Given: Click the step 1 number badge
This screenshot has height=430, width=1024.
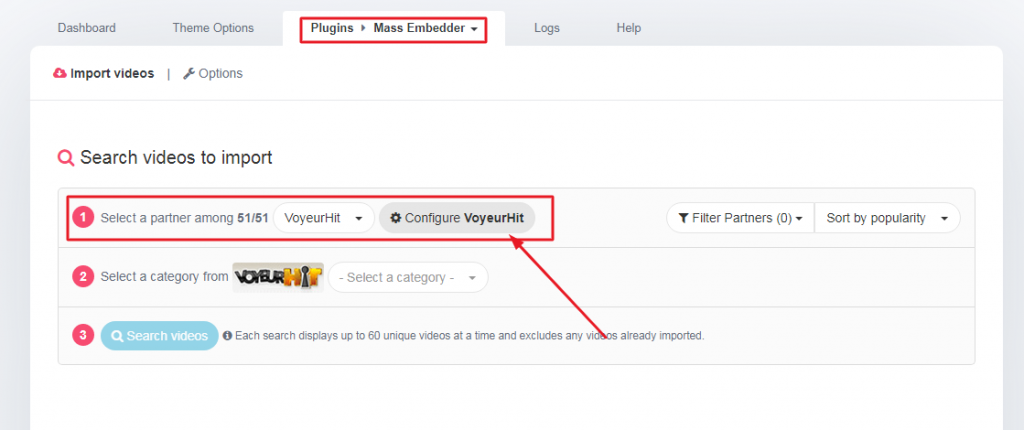Looking at the screenshot, I should 84,218.
